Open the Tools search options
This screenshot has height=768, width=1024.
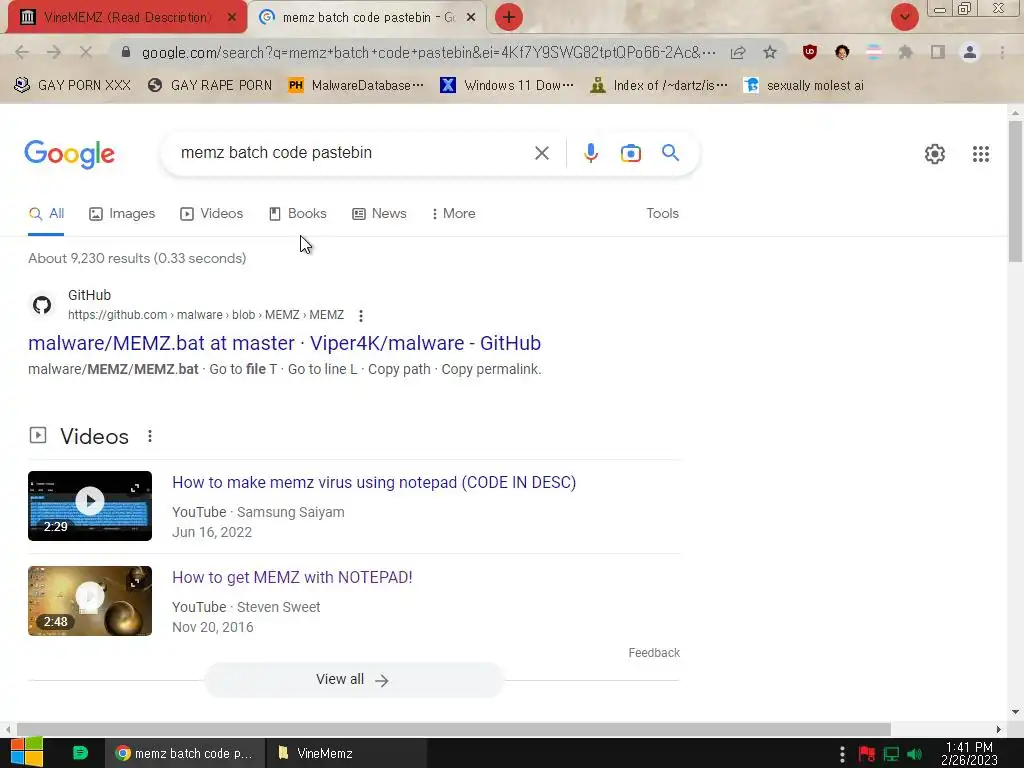coord(662,214)
